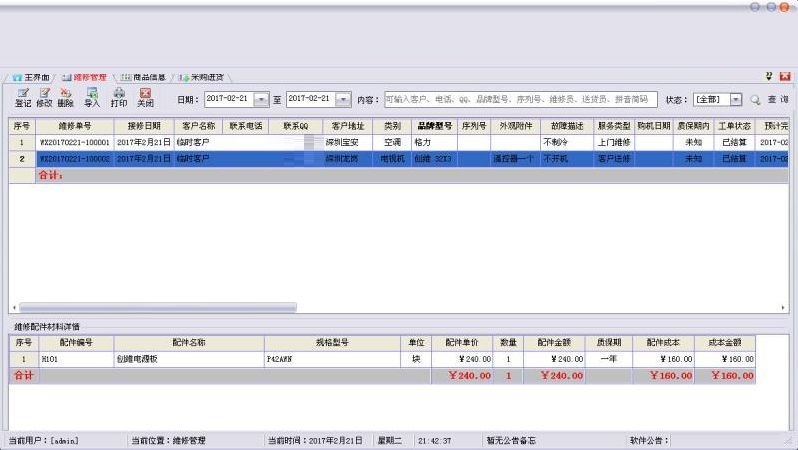
Task: Click the scrollbar right arrow of repair list
Action: [x=783, y=307]
